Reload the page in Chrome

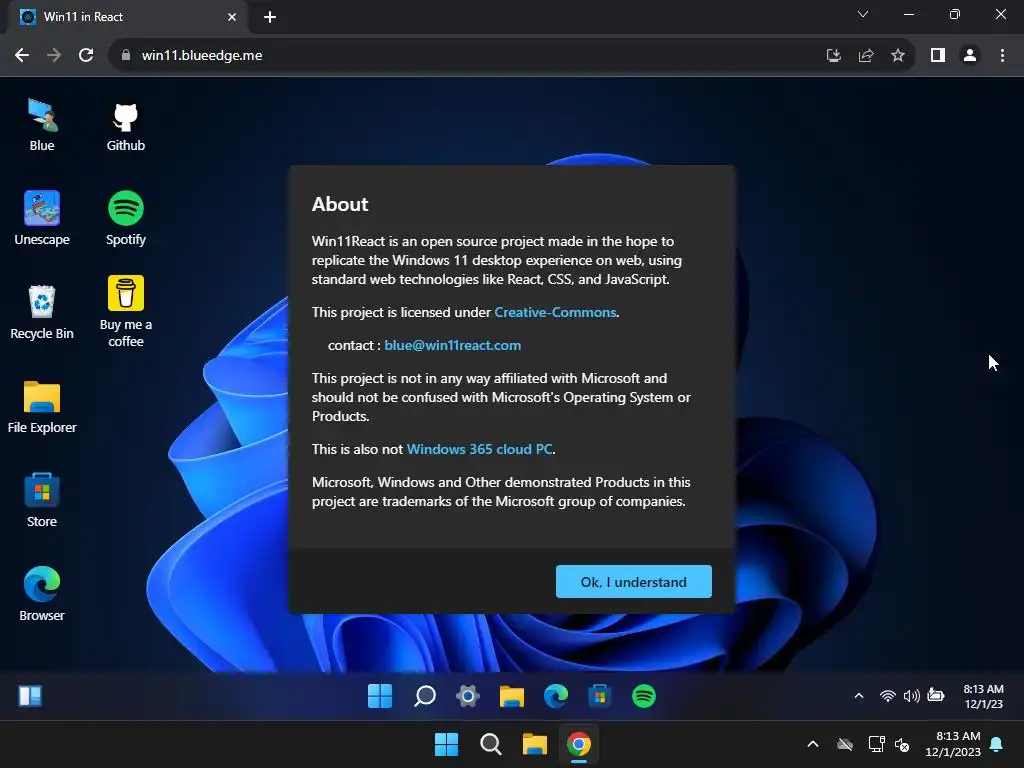(86, 56)
